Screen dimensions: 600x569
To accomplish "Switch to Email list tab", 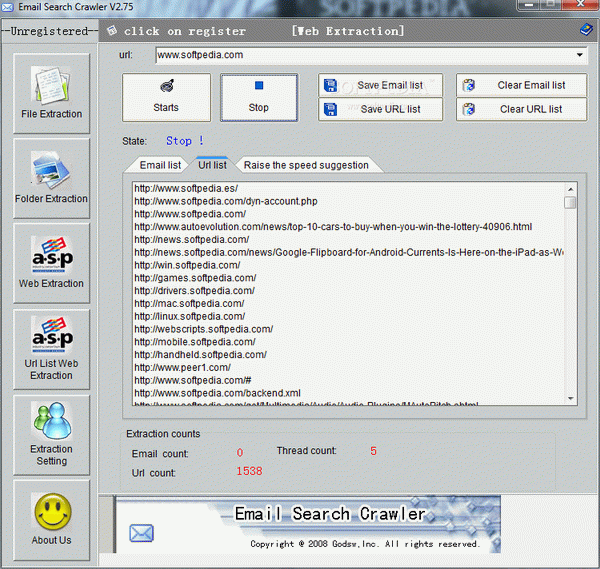I will pos(160,165).
